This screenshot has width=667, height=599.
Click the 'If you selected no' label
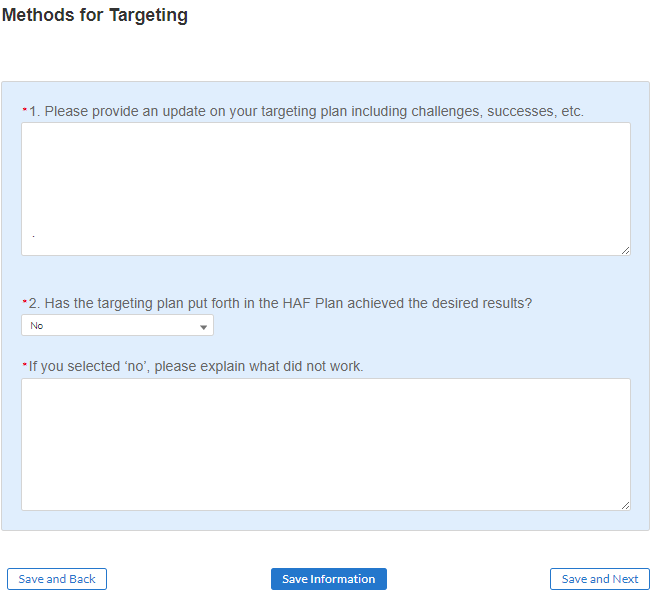click(196, 366)
